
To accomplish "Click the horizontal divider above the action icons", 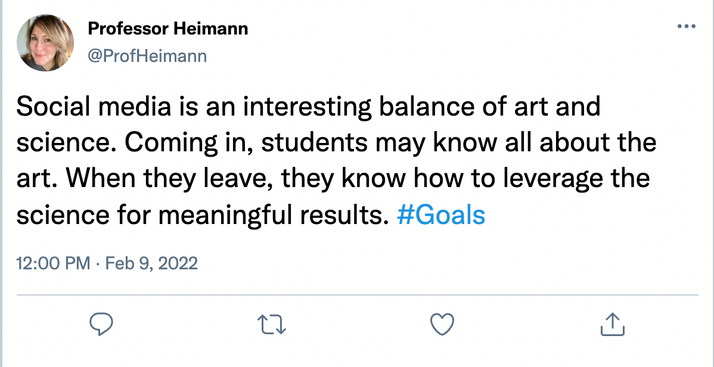I will click(357, 295).
